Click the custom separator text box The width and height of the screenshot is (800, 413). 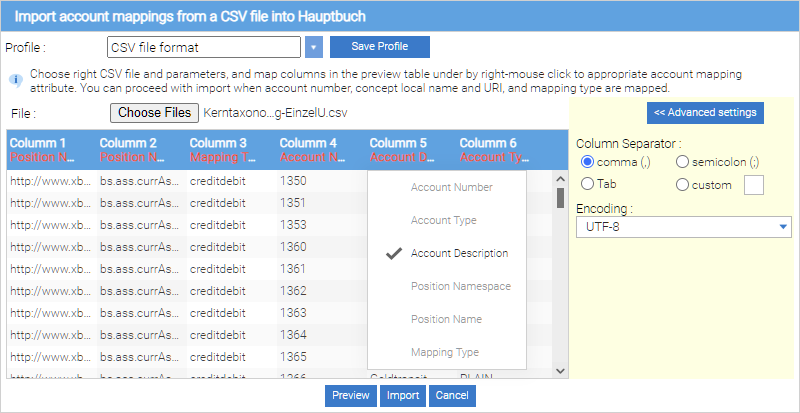[754, 185]
